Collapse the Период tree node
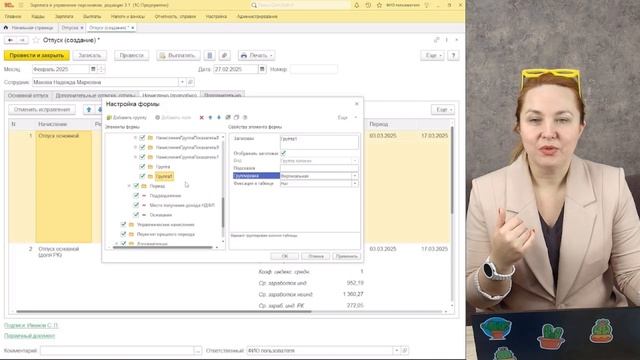 click(129, 186)
